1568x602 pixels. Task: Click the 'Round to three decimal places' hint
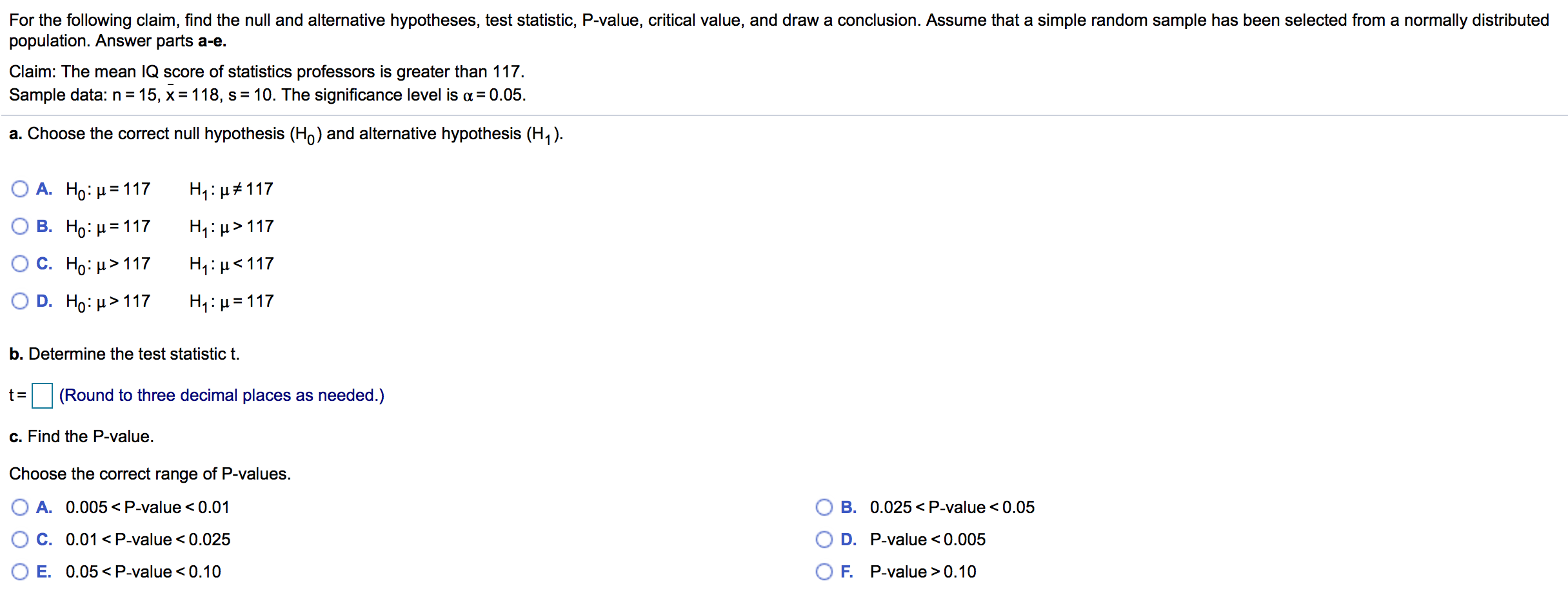tap(222, 395)
